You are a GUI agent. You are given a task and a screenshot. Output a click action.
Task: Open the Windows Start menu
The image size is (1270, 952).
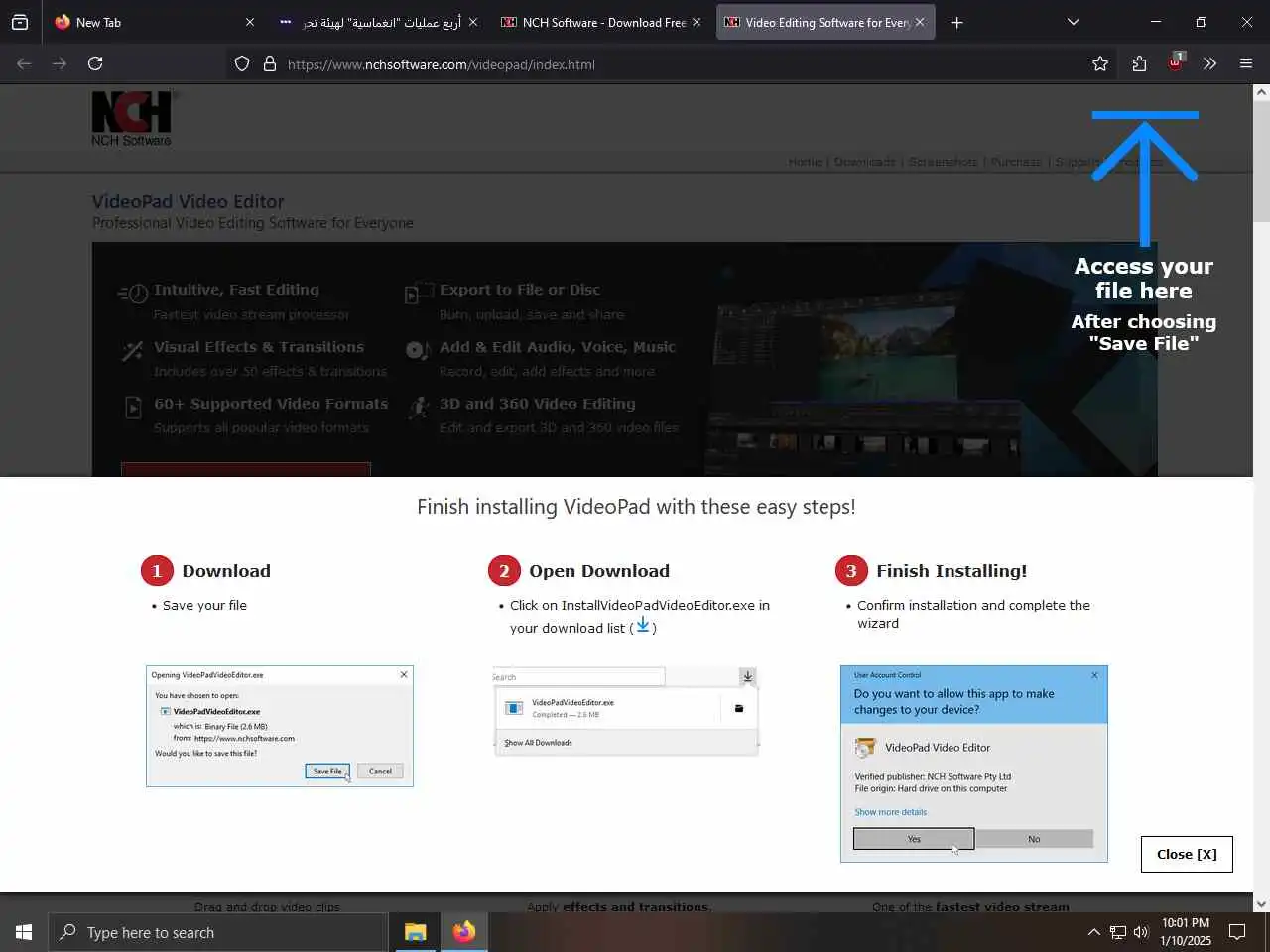(x=24, y=932)
